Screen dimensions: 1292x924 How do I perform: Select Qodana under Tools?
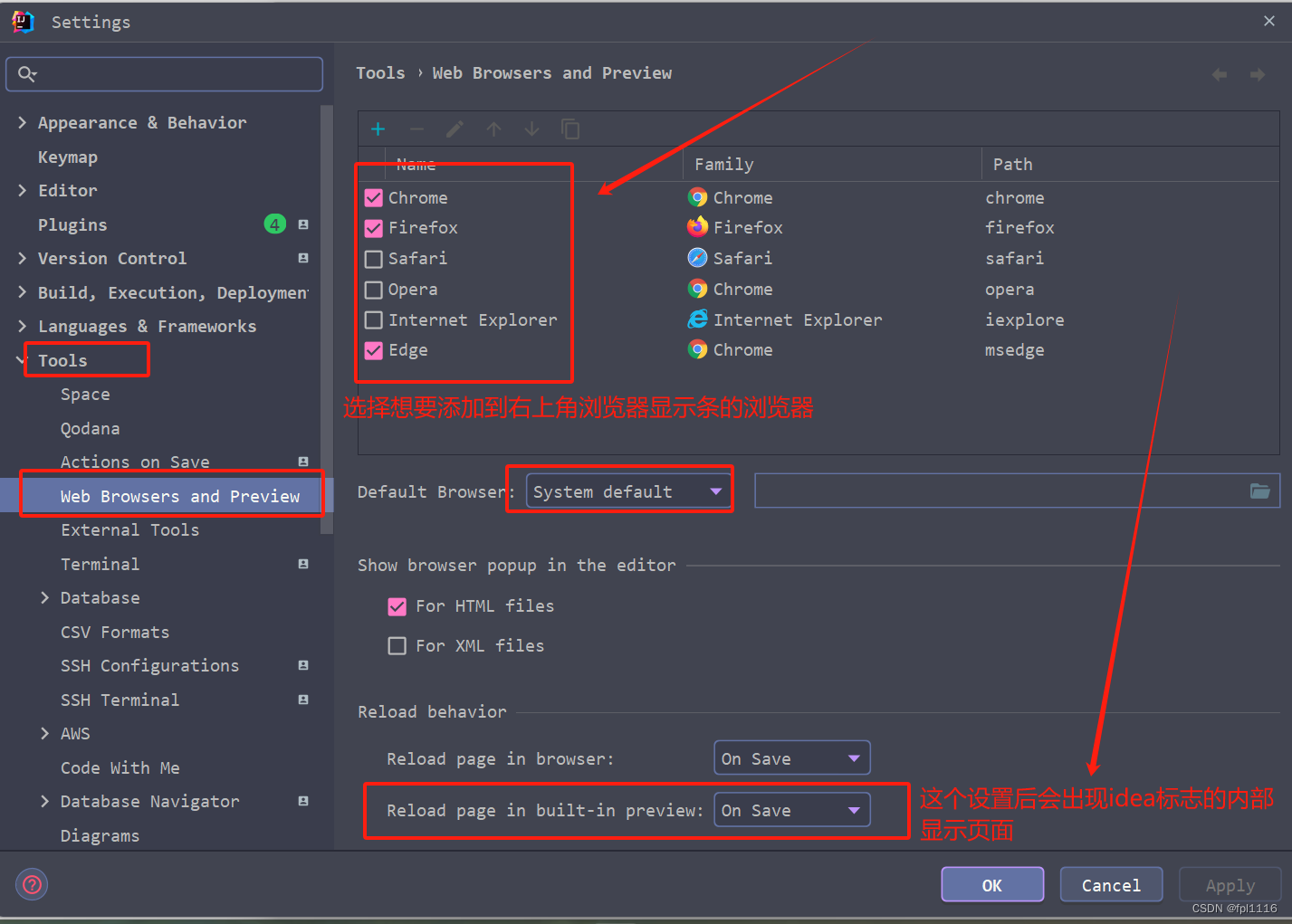pyautogui.click(x=90, y=428)
